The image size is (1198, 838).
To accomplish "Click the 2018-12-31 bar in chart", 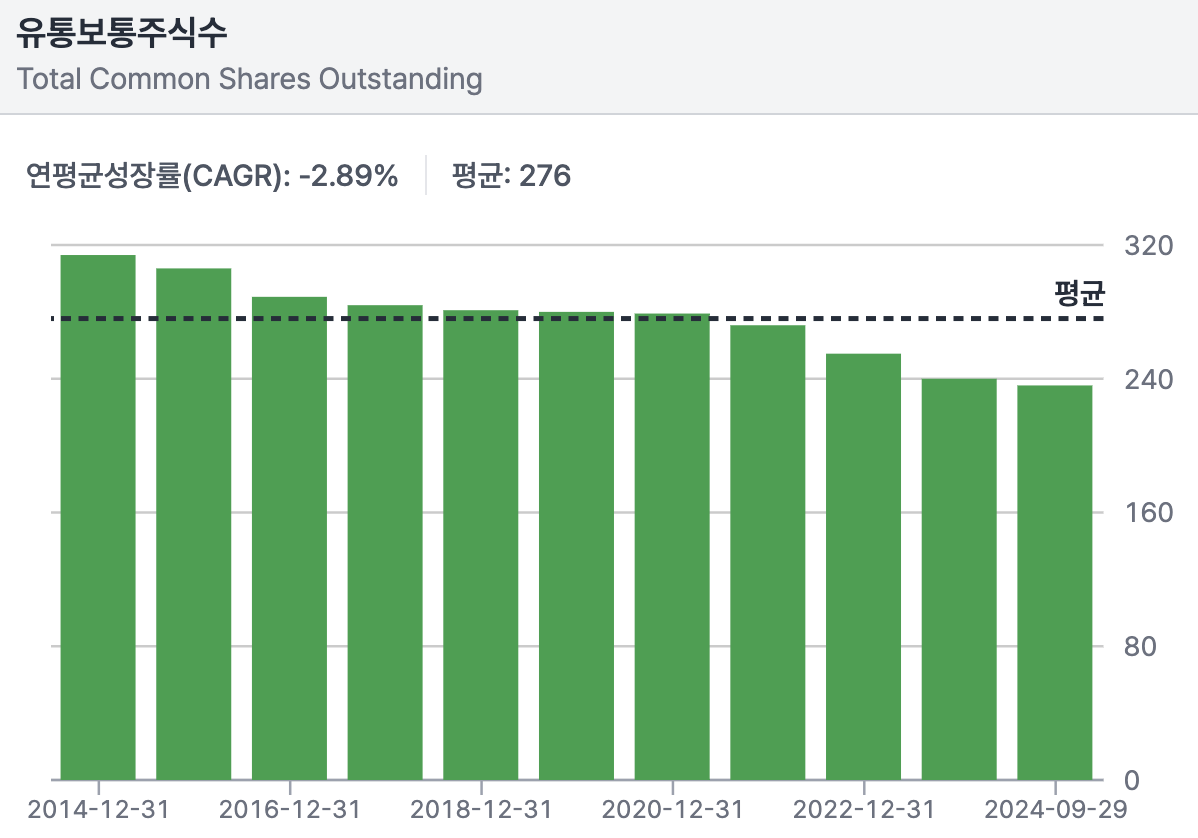I will tap(481, 545).
